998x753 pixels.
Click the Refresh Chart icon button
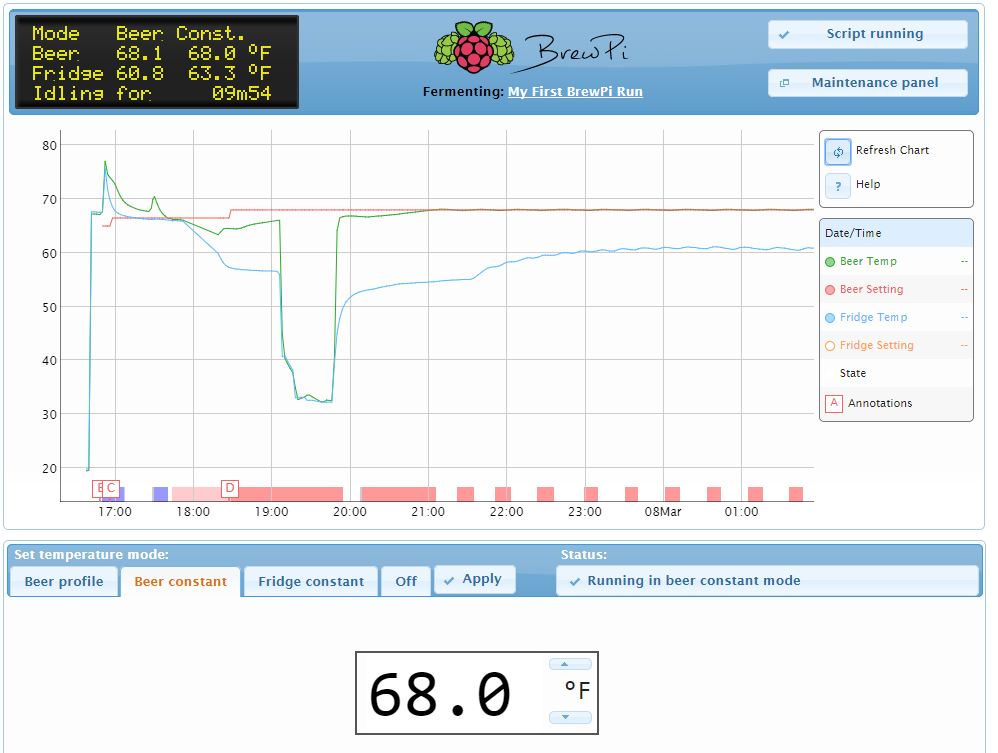(838, 152)
